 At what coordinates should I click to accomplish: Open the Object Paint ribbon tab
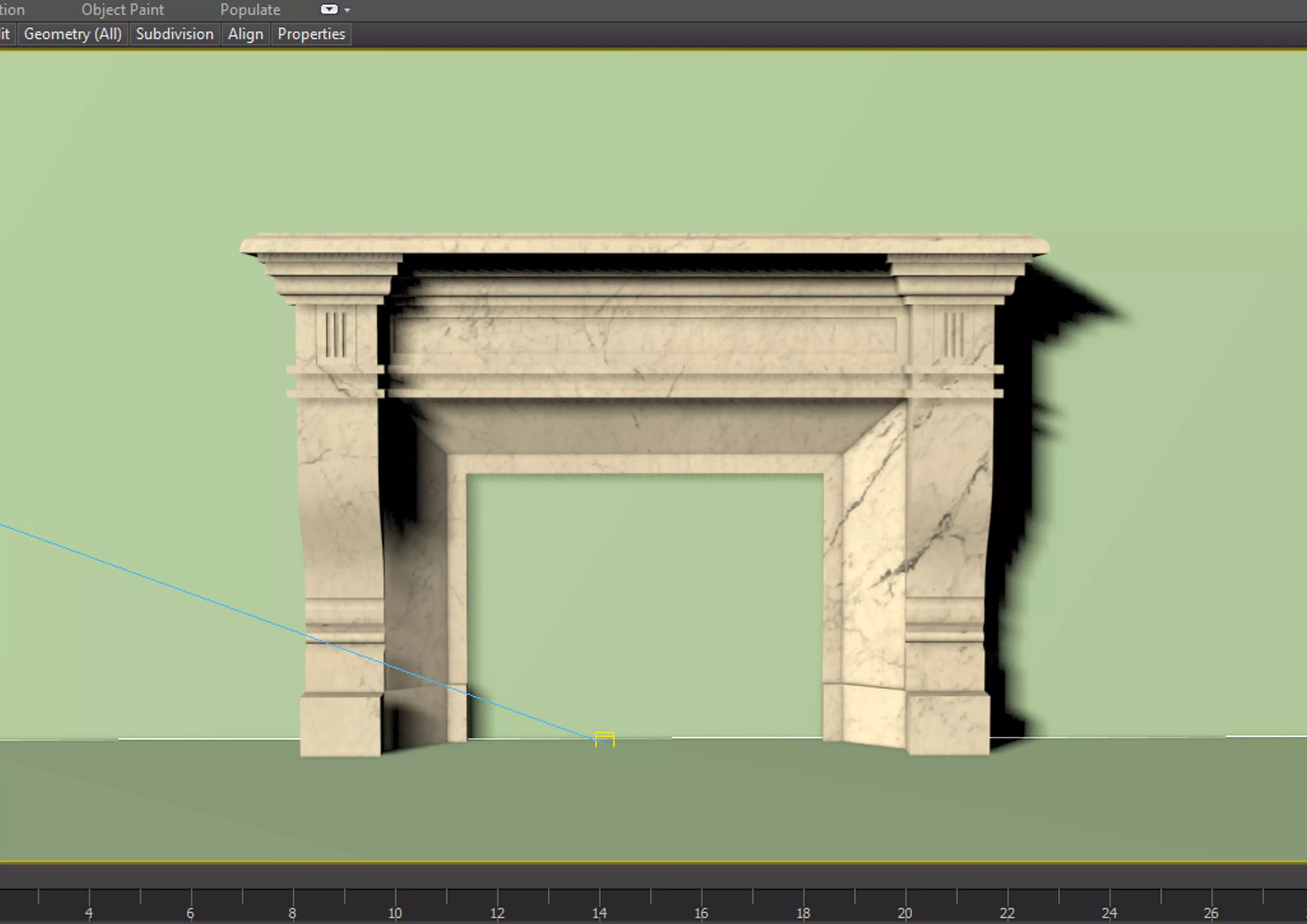click(122, 10)
